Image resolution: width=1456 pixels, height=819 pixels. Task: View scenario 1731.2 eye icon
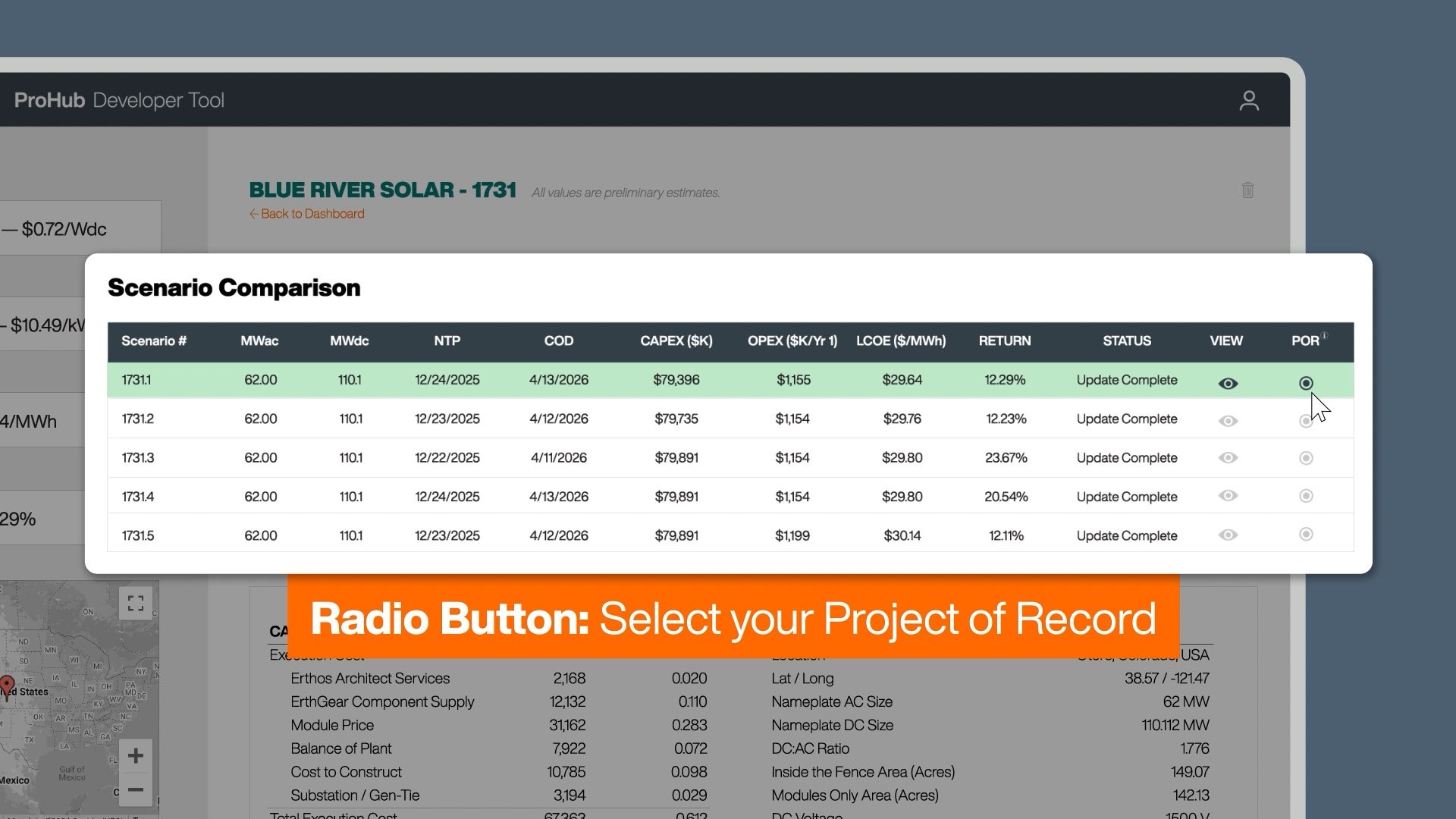pyautogui.click(x=1228, y=421)
